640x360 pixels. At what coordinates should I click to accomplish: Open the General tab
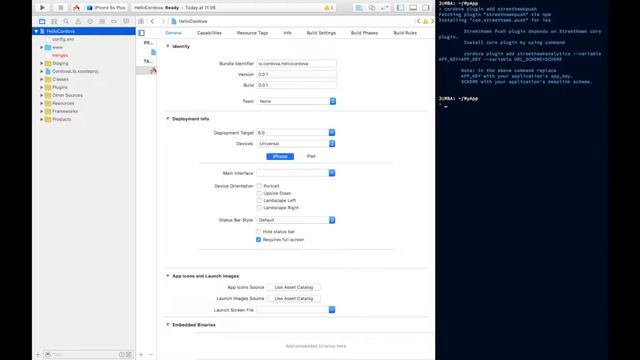(x=173, y=33)
